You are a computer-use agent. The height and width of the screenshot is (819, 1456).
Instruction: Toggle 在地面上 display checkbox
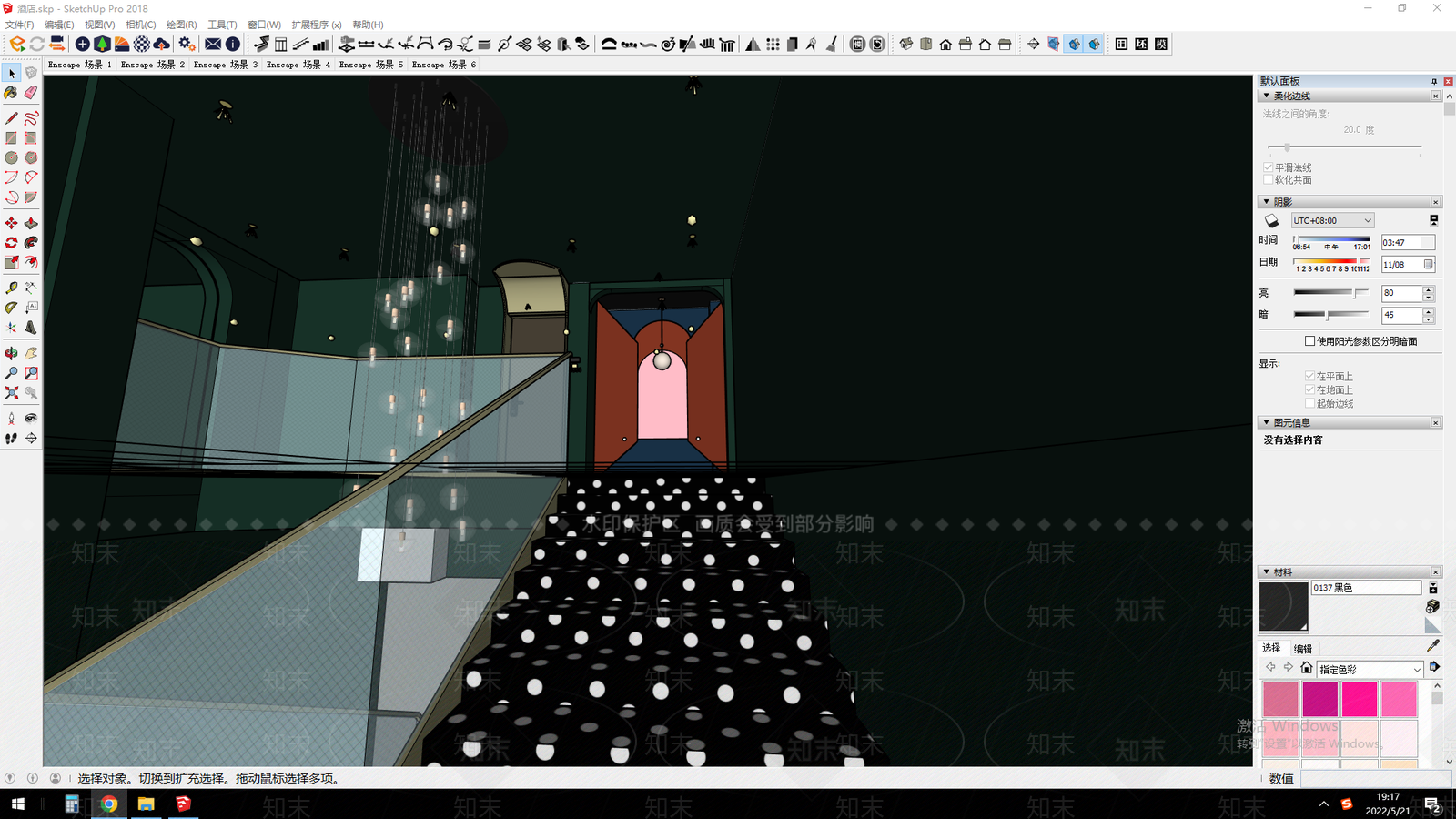tap(1309, 389)
